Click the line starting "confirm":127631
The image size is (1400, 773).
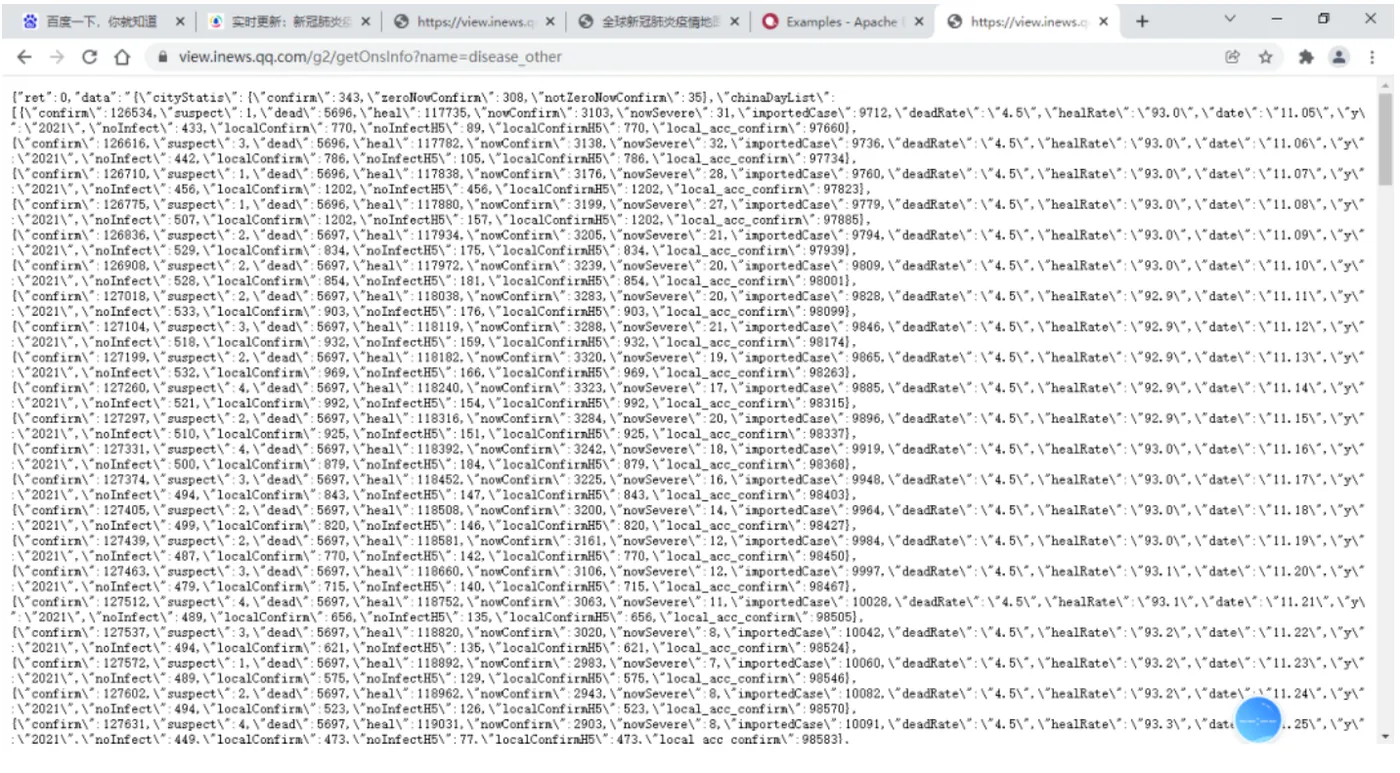click(688, 723)
